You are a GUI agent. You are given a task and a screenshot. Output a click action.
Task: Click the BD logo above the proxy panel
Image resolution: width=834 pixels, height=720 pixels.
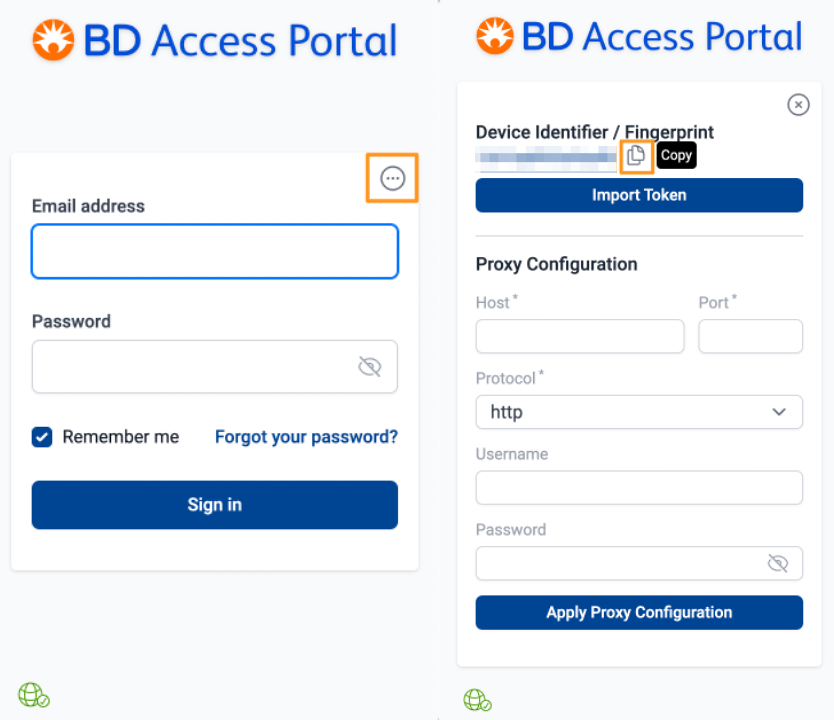[495, 37]
